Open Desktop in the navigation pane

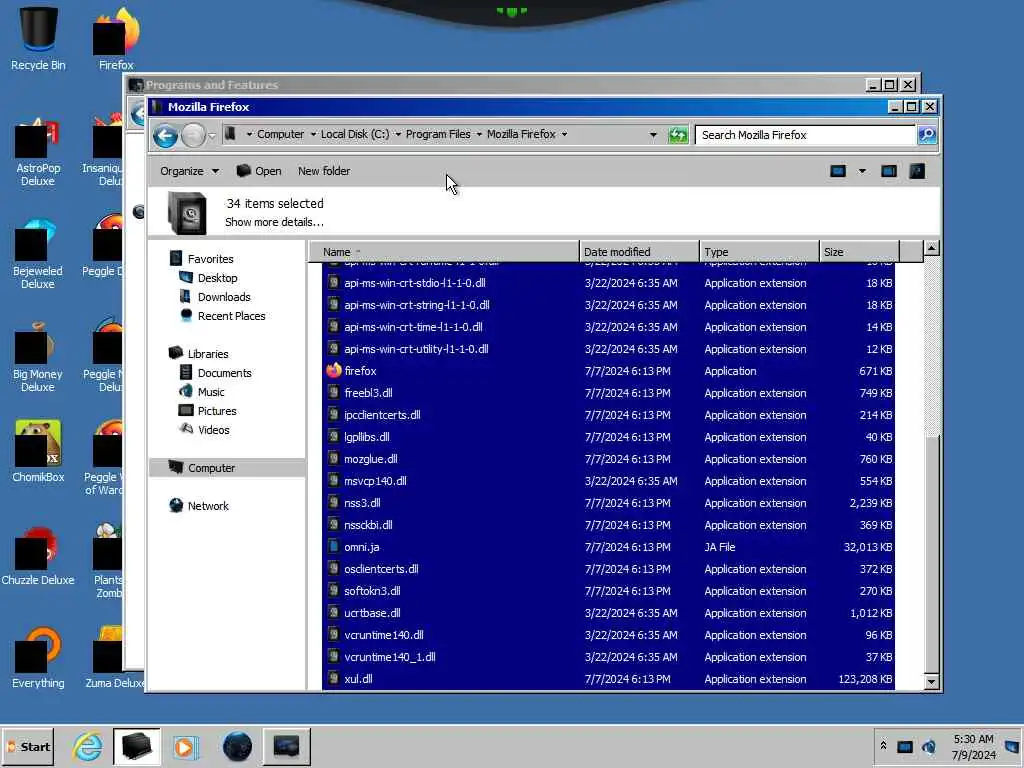tap(217, 278)
